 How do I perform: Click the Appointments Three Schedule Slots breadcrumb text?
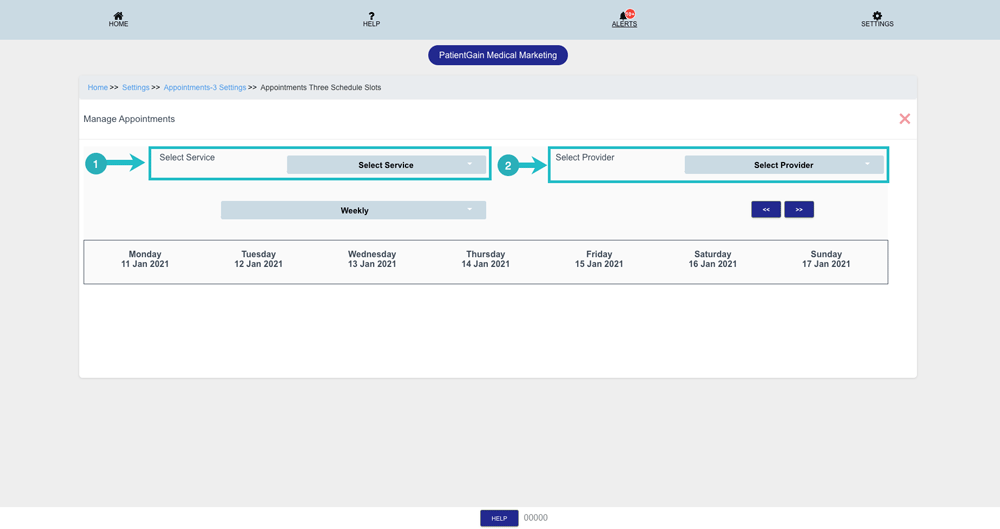point(321,87)
